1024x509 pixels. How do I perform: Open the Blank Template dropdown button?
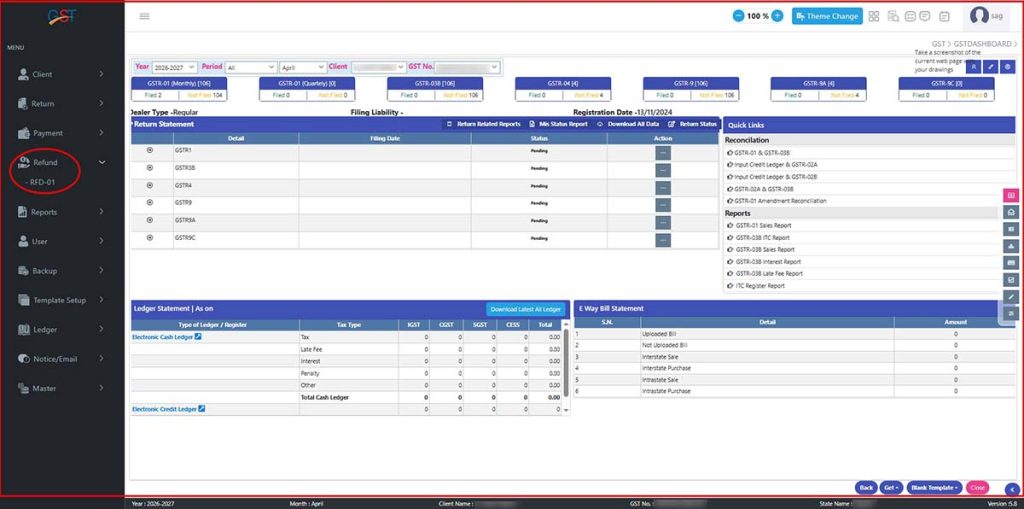tap(935, 488)
